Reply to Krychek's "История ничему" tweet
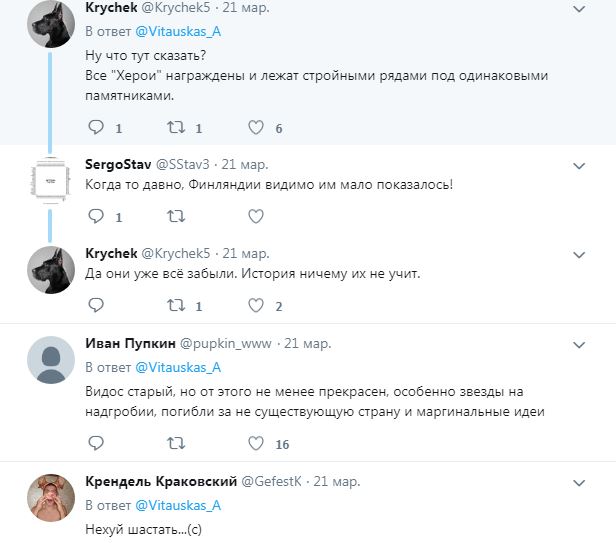The width and height of the screenshot is (616, 543). (96, 305)
